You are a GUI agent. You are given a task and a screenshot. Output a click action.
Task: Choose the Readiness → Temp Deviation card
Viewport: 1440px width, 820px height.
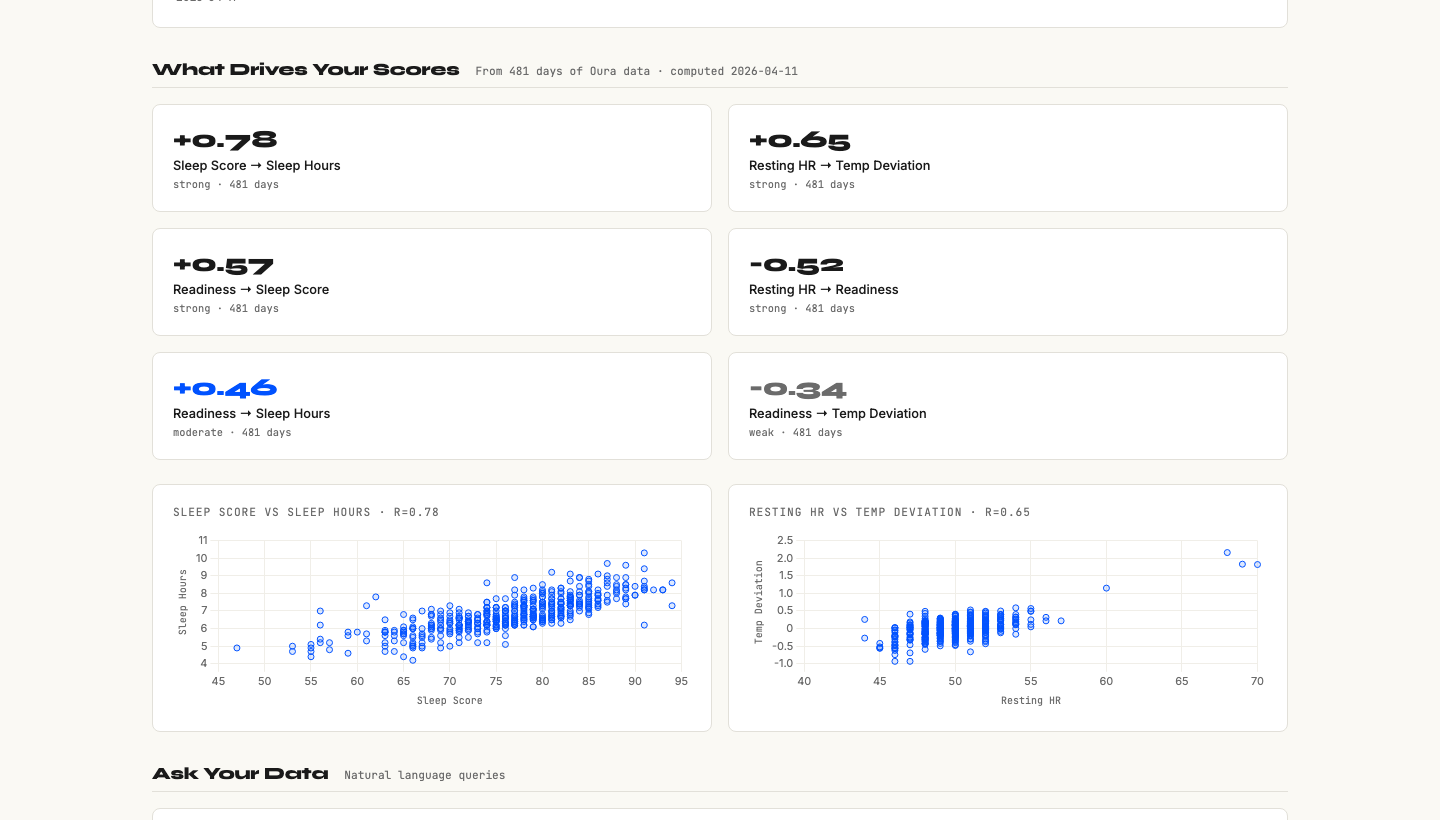click(1008, 406)
